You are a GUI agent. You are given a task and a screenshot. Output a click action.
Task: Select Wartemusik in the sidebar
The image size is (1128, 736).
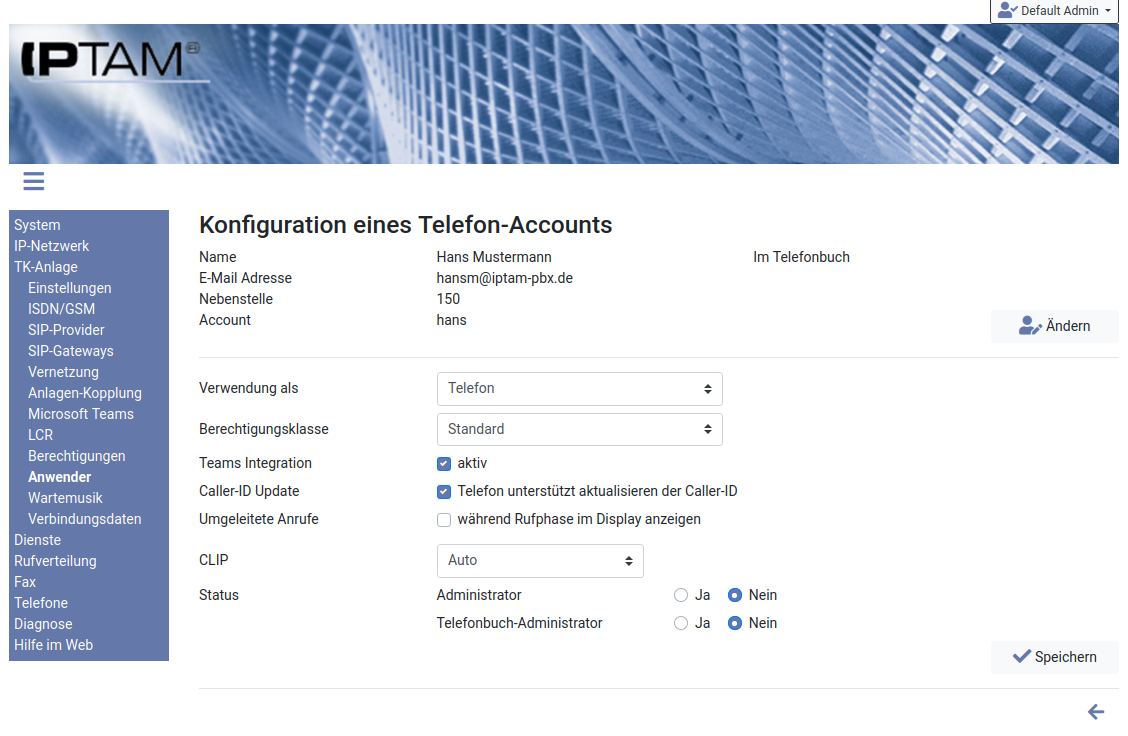[x=65, y=498]
